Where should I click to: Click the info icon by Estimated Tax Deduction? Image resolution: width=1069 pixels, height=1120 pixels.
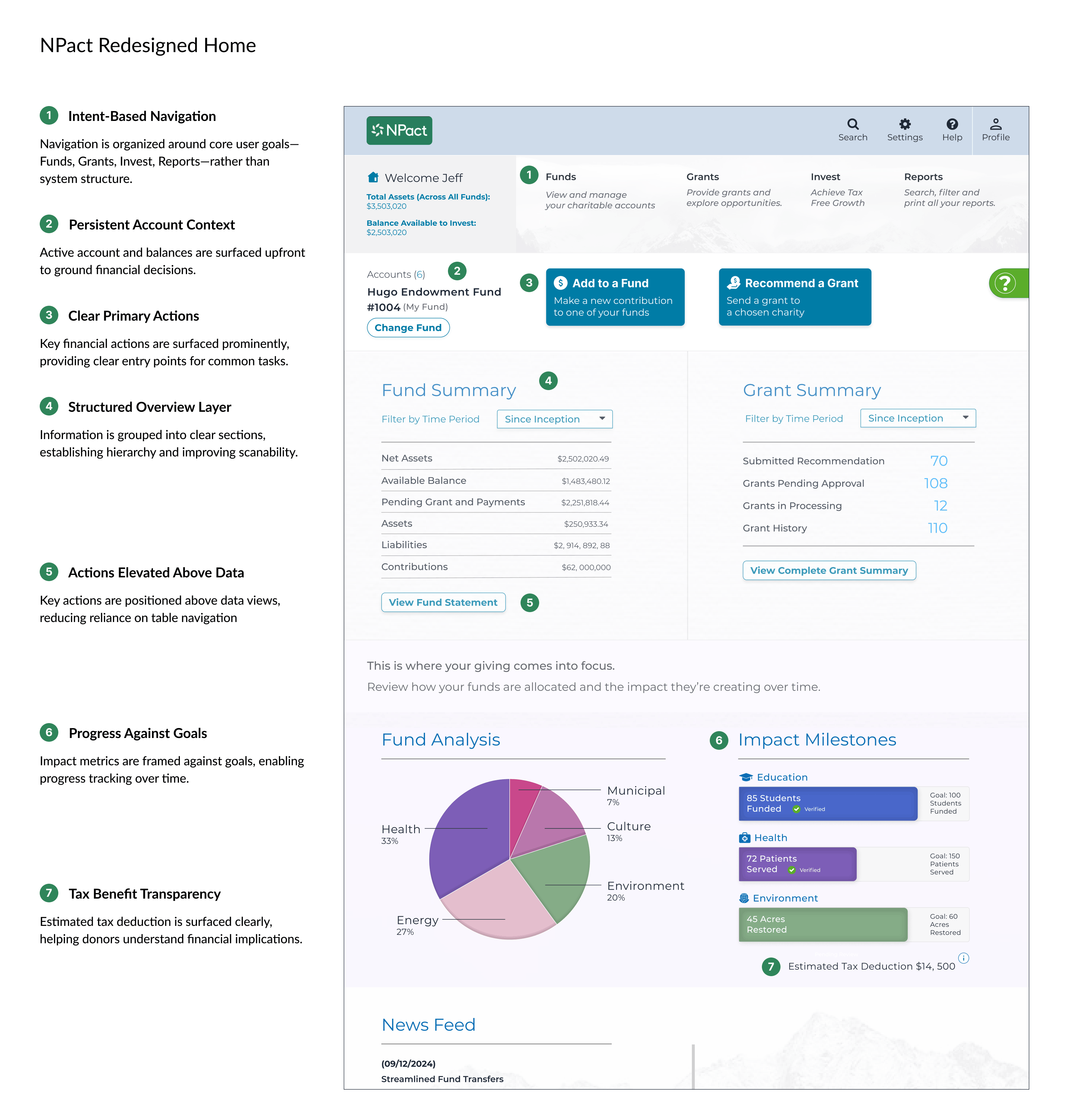click(964, 958)
